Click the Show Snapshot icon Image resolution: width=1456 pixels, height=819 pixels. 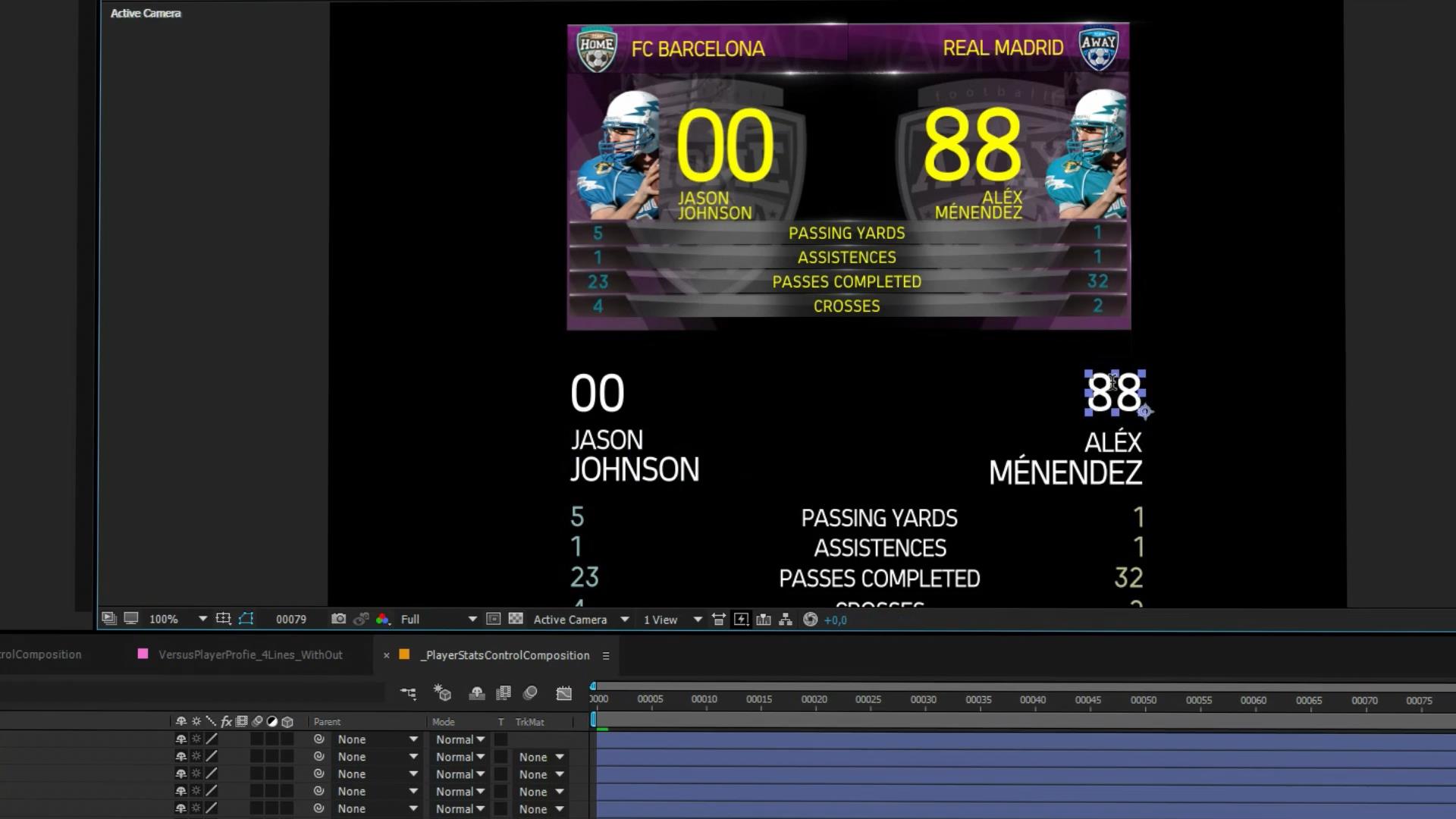tap(361, 619)
